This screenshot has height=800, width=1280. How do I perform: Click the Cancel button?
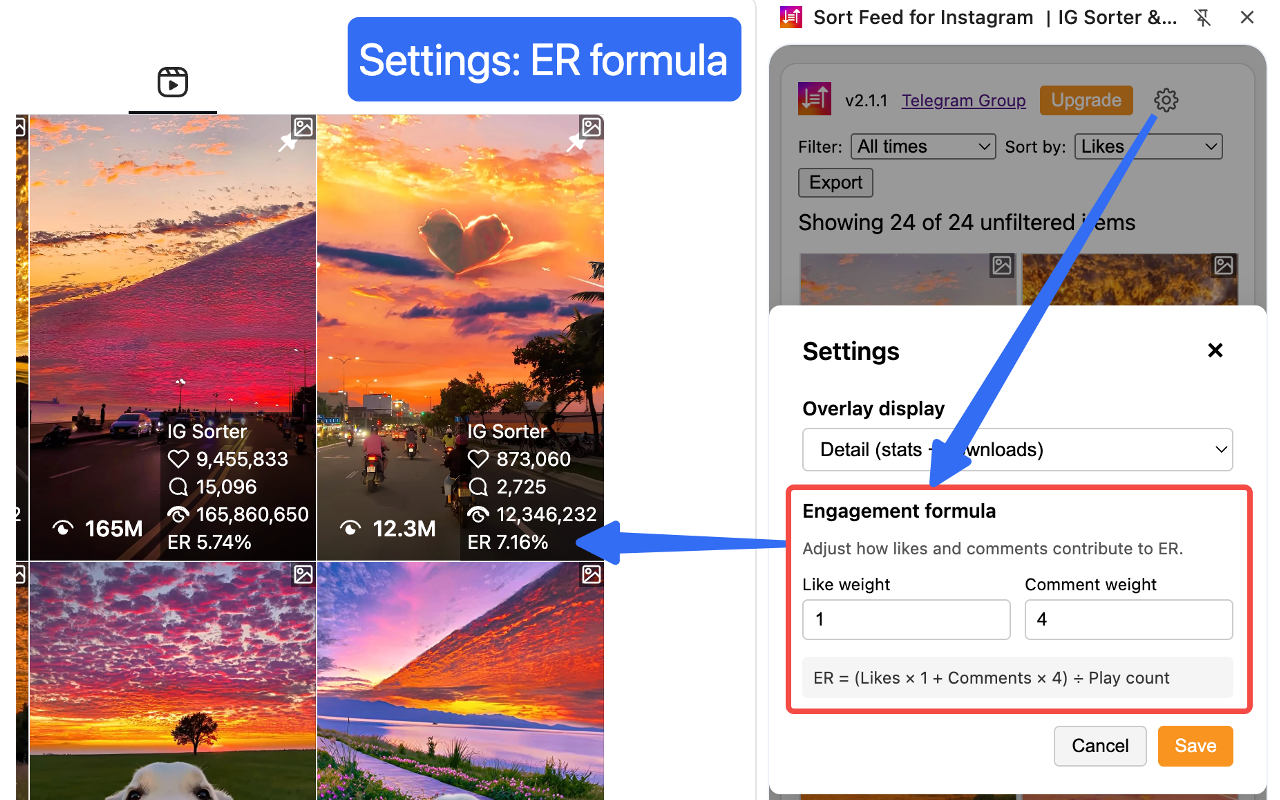(x=1100, y=746)
